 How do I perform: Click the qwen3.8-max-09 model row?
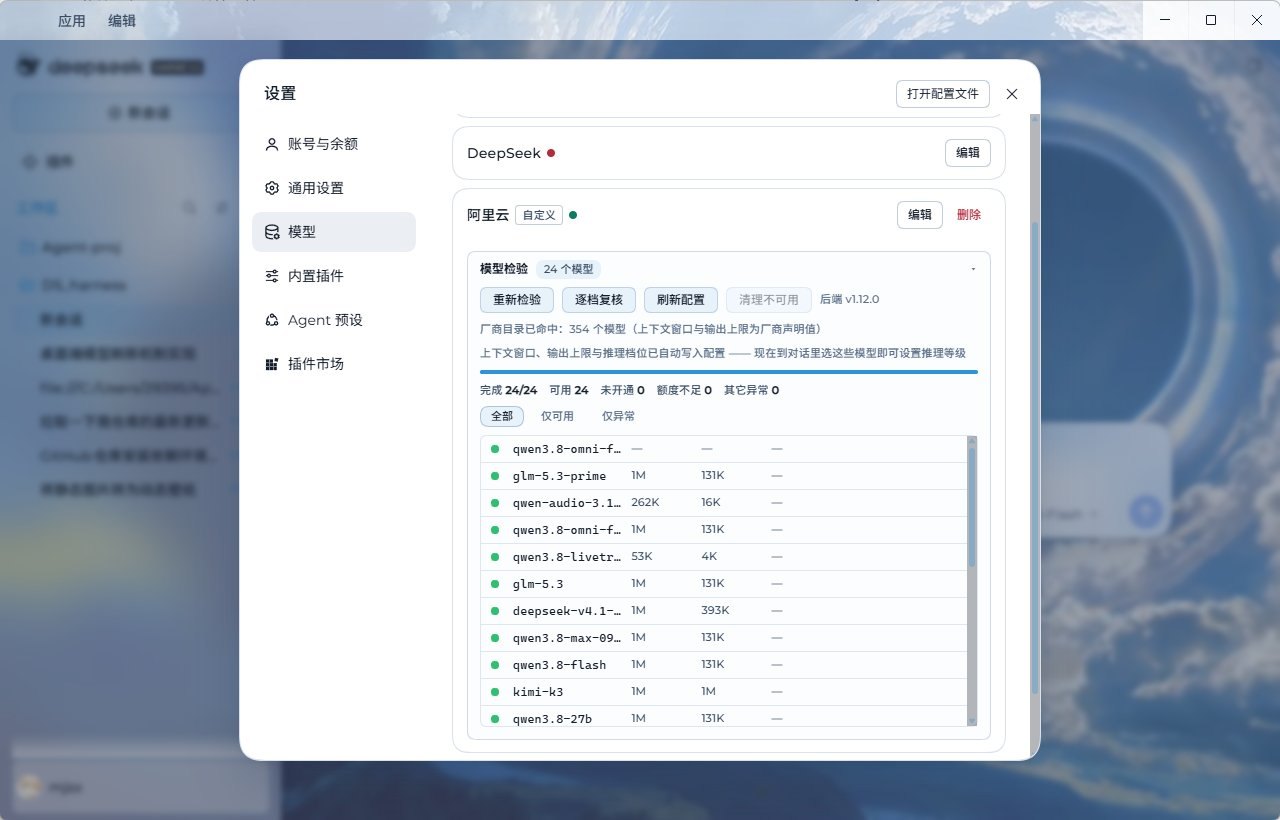pos(723,638)
